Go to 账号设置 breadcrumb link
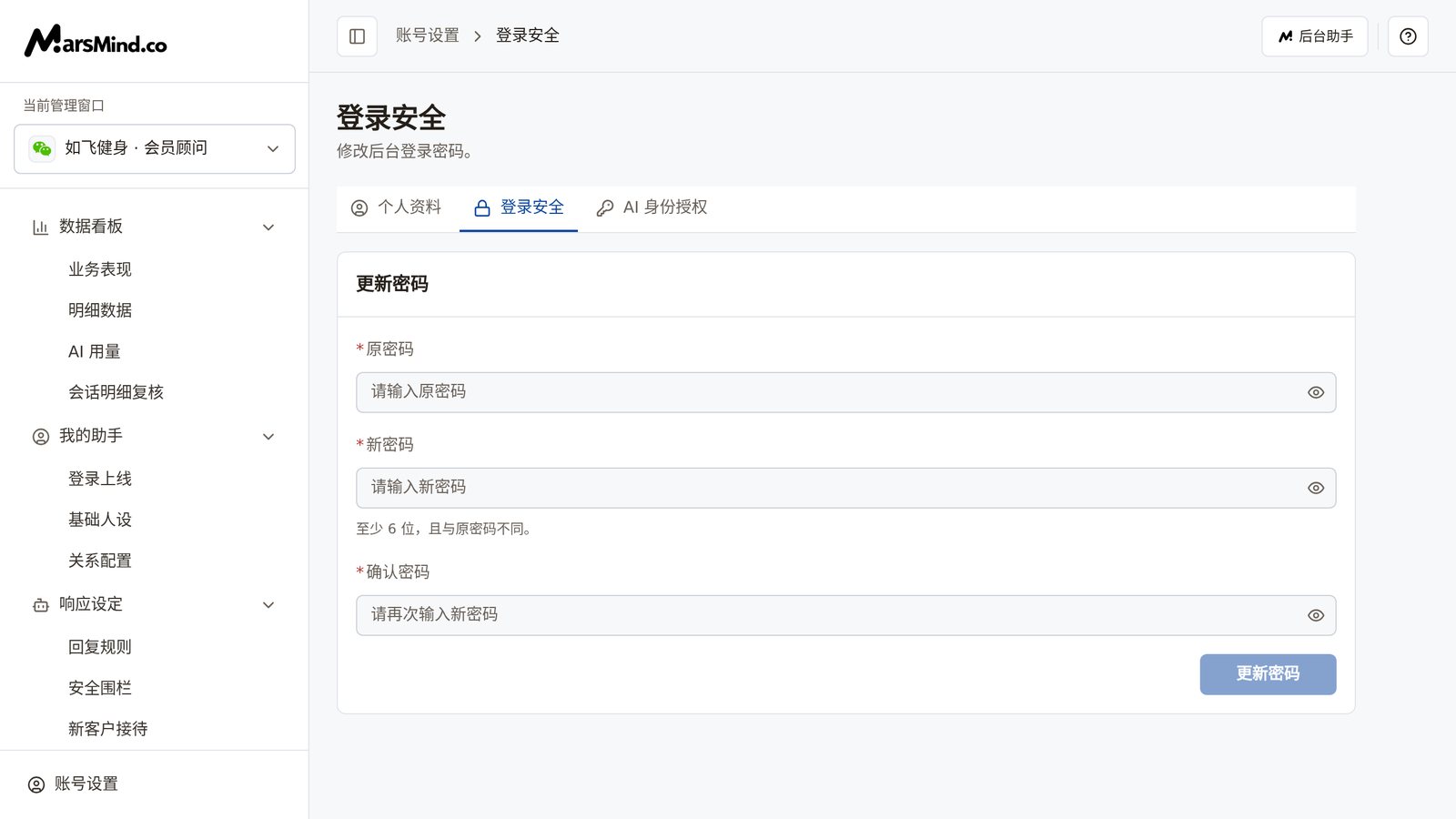1456x819 pixels. coord(428,35)
